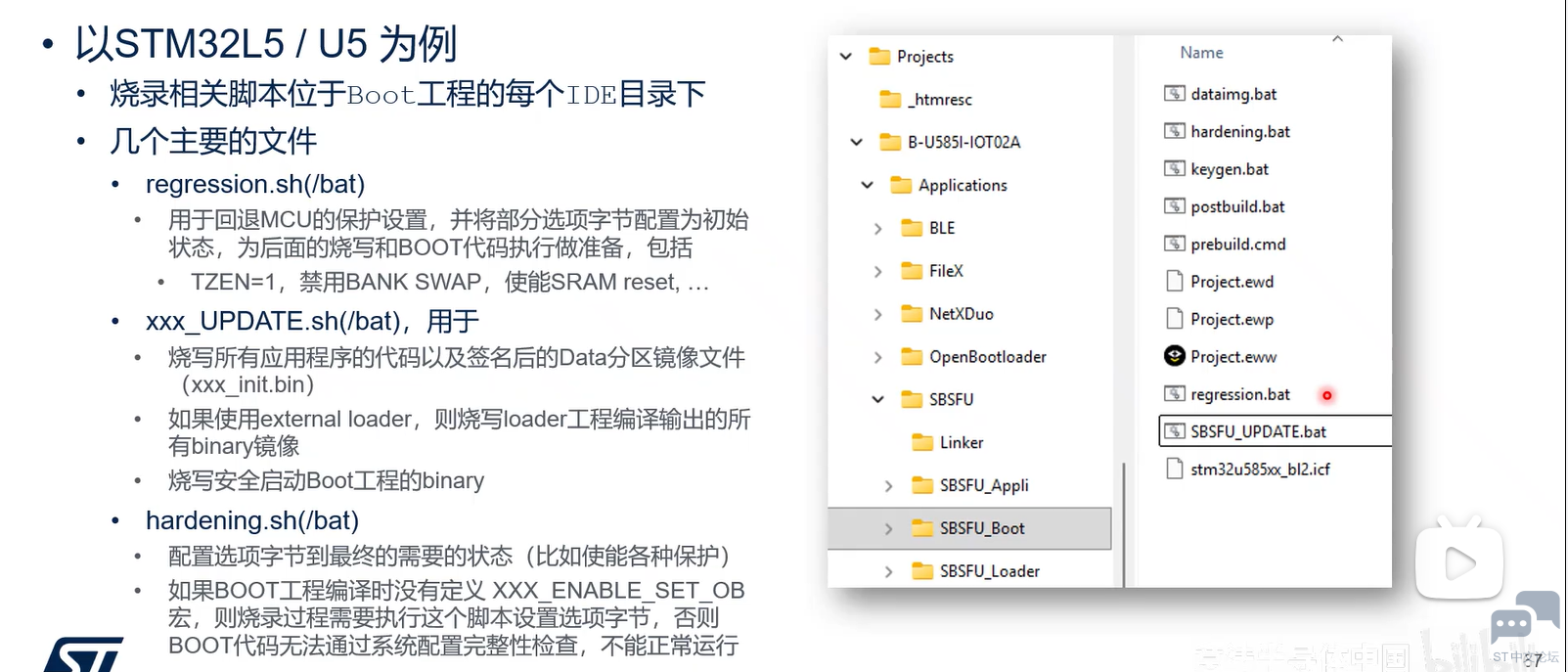Select the Applications folder label

point(963,186)
